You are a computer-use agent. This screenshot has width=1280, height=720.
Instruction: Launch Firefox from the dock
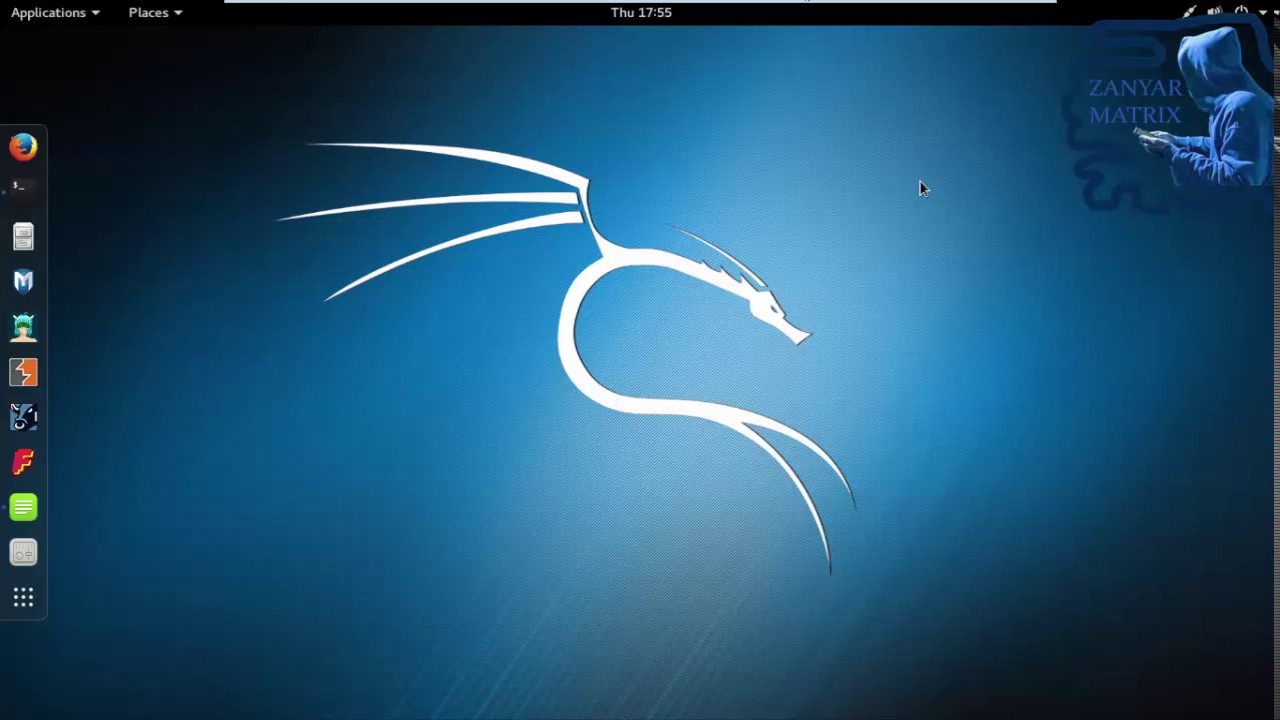23,147
